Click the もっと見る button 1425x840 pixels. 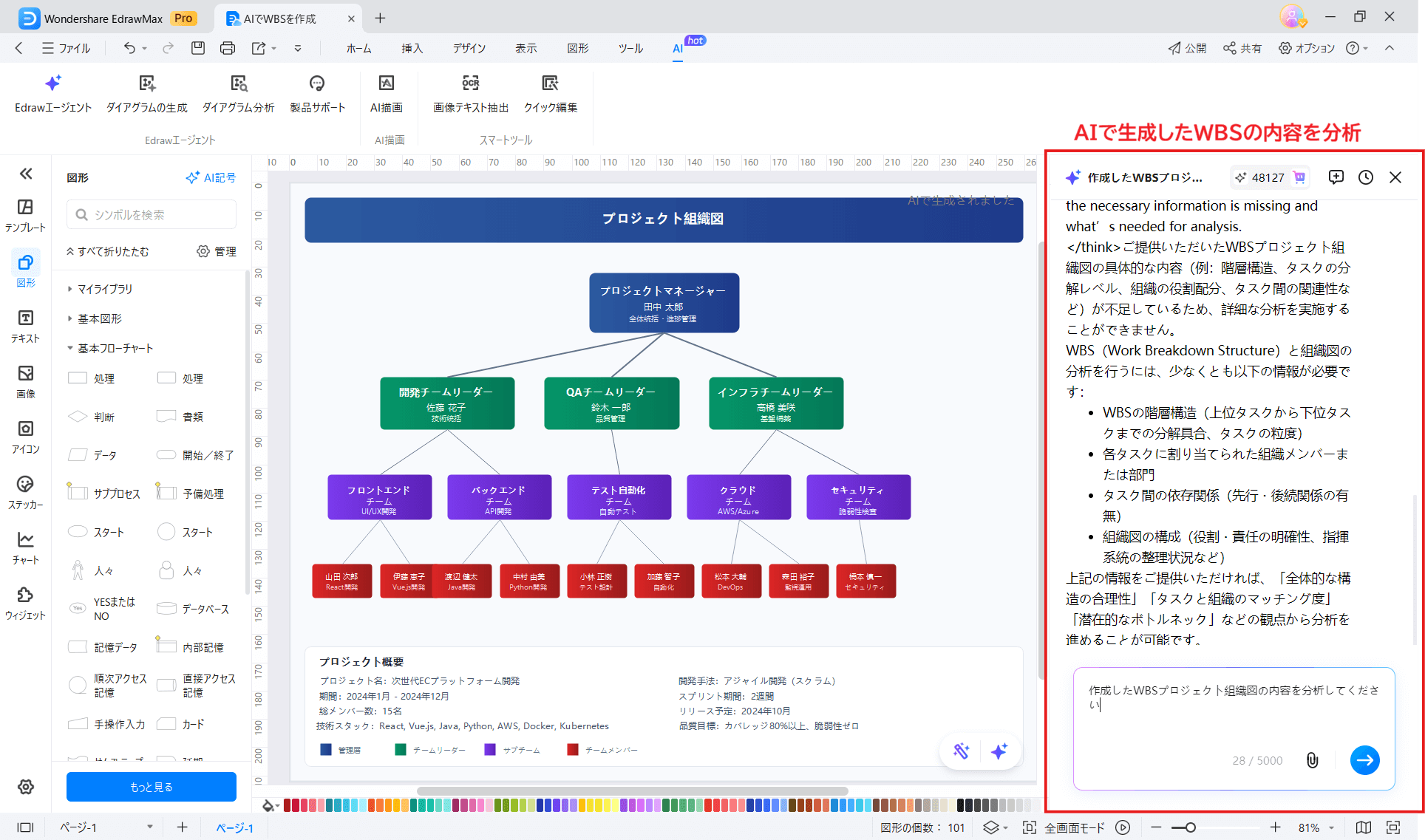click(151, 787)
